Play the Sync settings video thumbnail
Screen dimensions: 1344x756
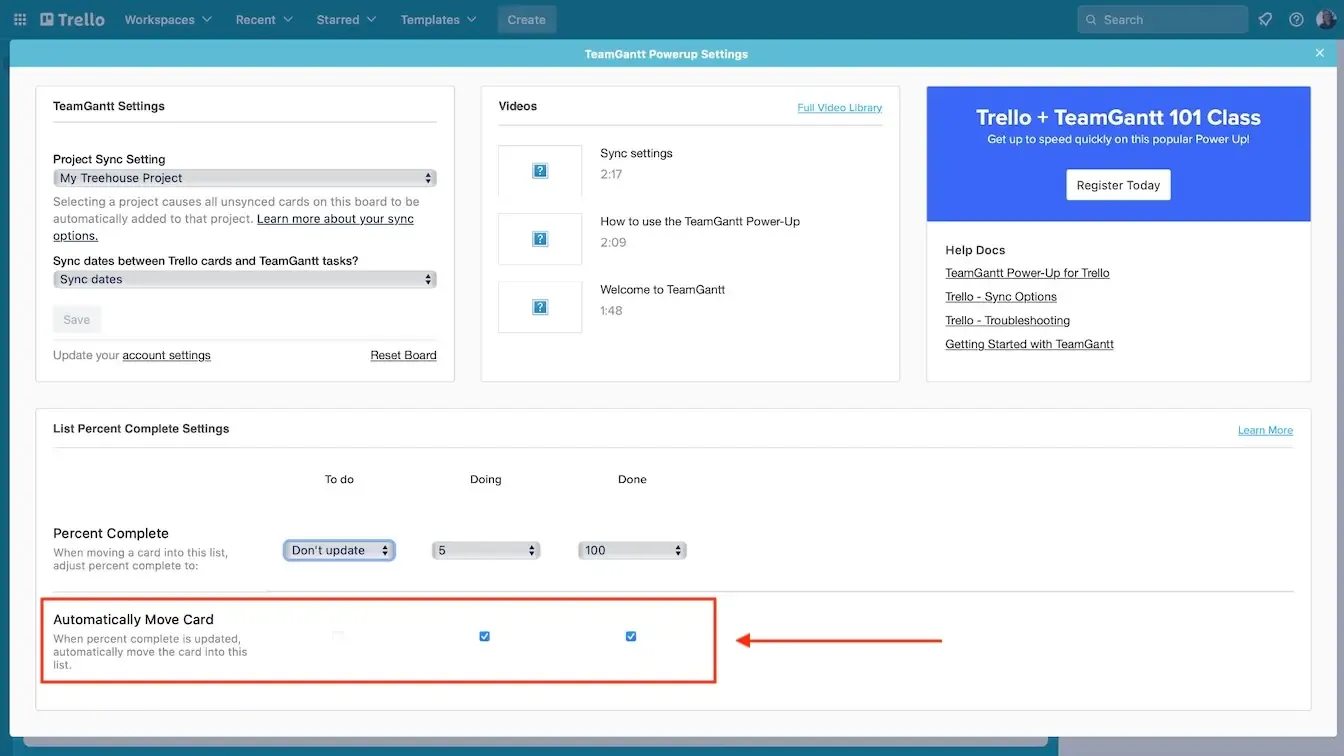pos(540,171)
